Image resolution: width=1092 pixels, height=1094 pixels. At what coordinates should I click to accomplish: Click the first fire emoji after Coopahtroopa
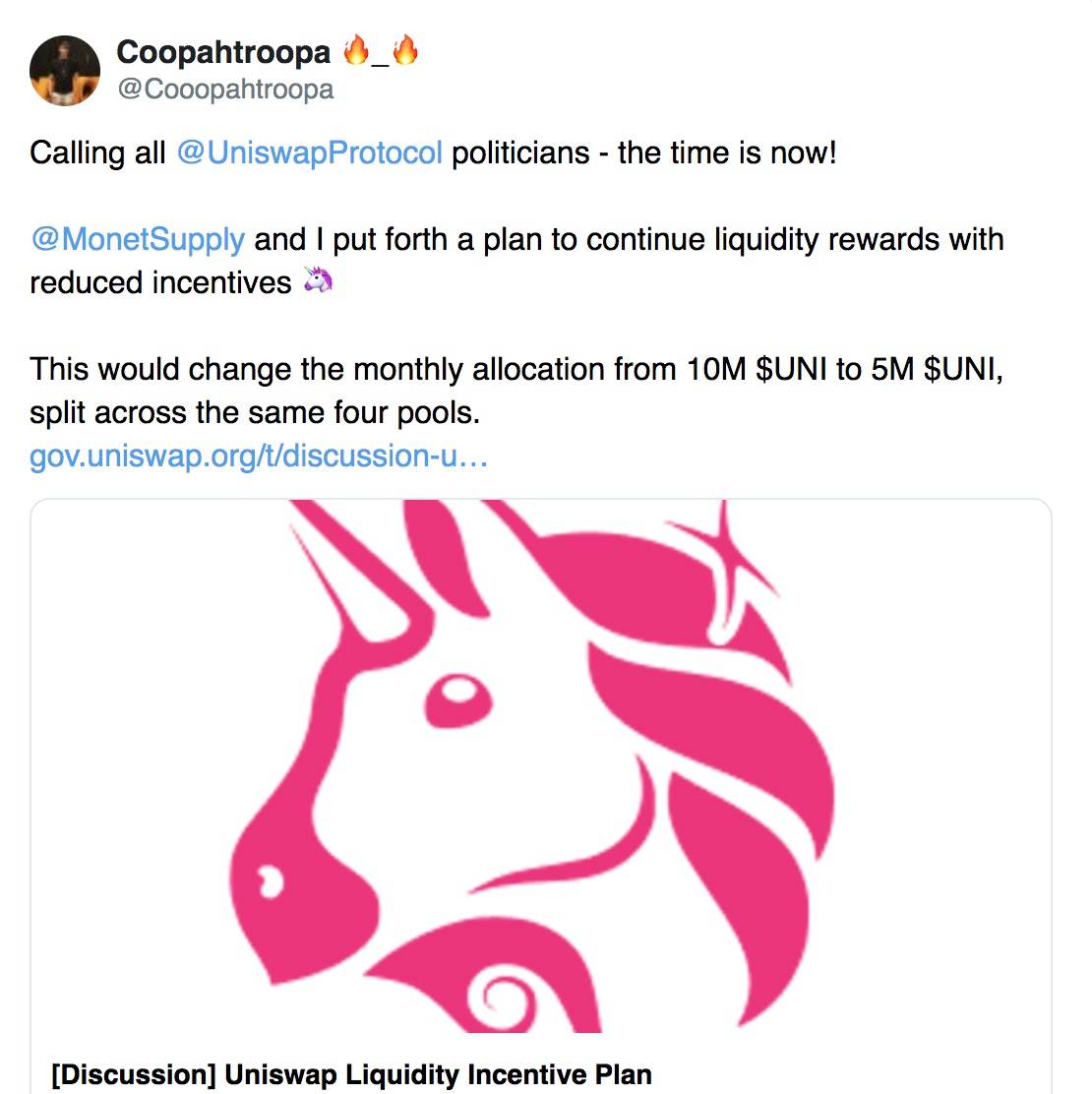pos(355,51)
